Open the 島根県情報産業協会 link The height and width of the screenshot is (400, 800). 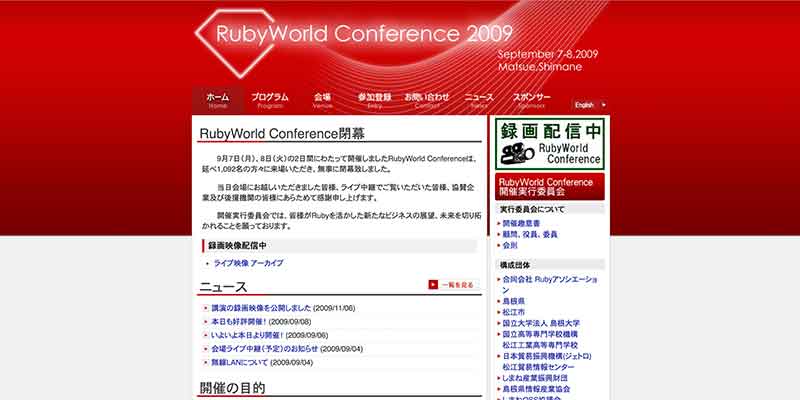coord(536,389)
